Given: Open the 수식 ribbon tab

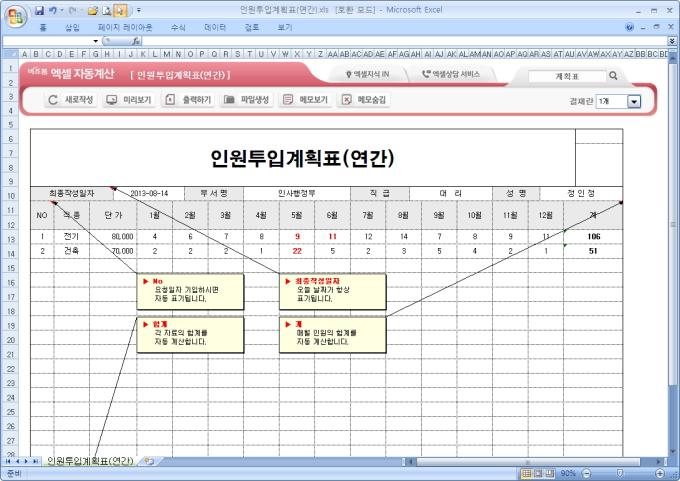Looking at the screenshot, I should [x=178, y=28].
